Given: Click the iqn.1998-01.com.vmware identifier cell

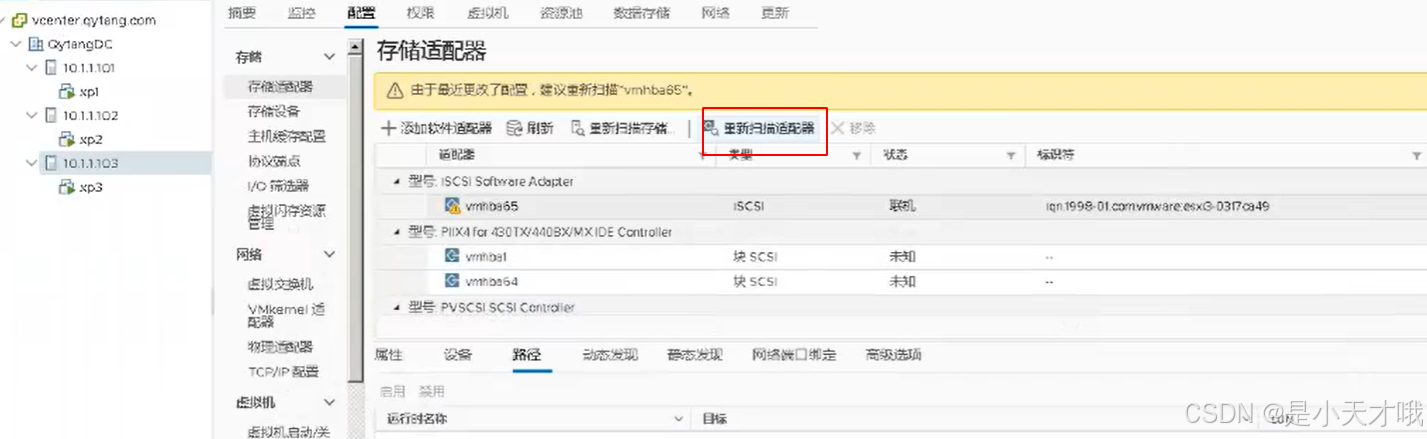Looking at the screenshot, I should (1157, 206).
